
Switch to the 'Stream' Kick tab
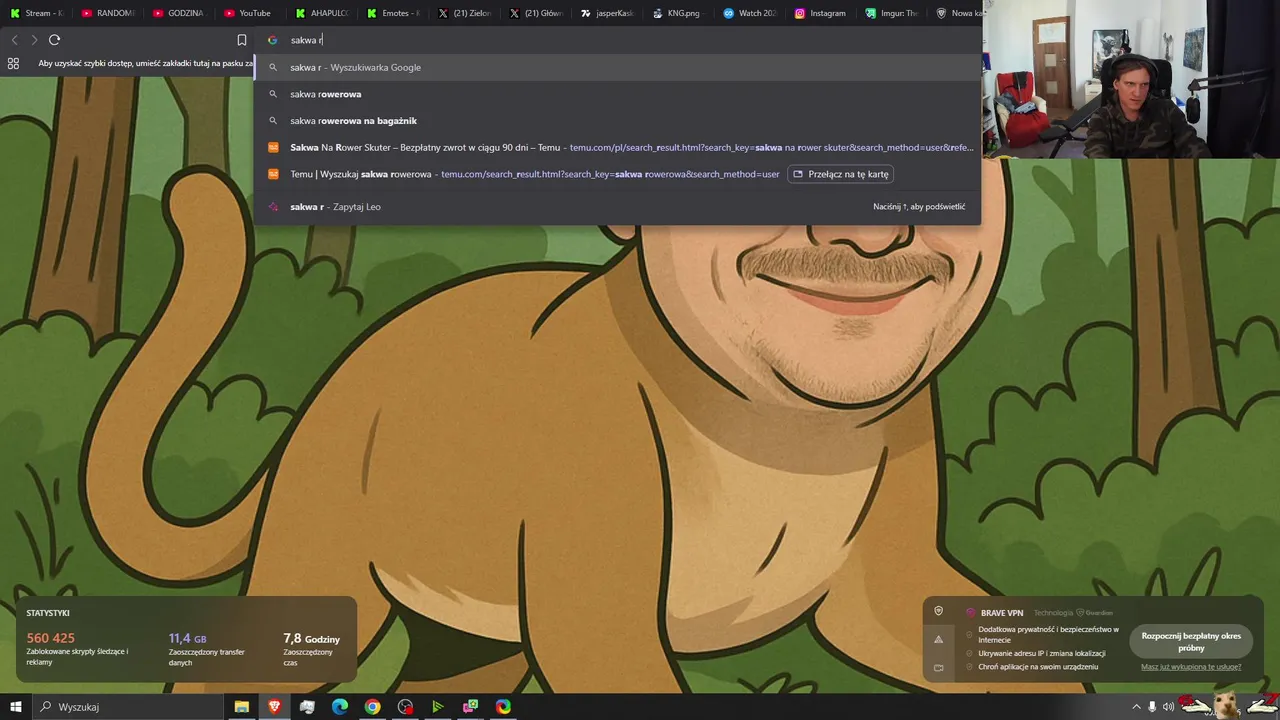[37, 13]
